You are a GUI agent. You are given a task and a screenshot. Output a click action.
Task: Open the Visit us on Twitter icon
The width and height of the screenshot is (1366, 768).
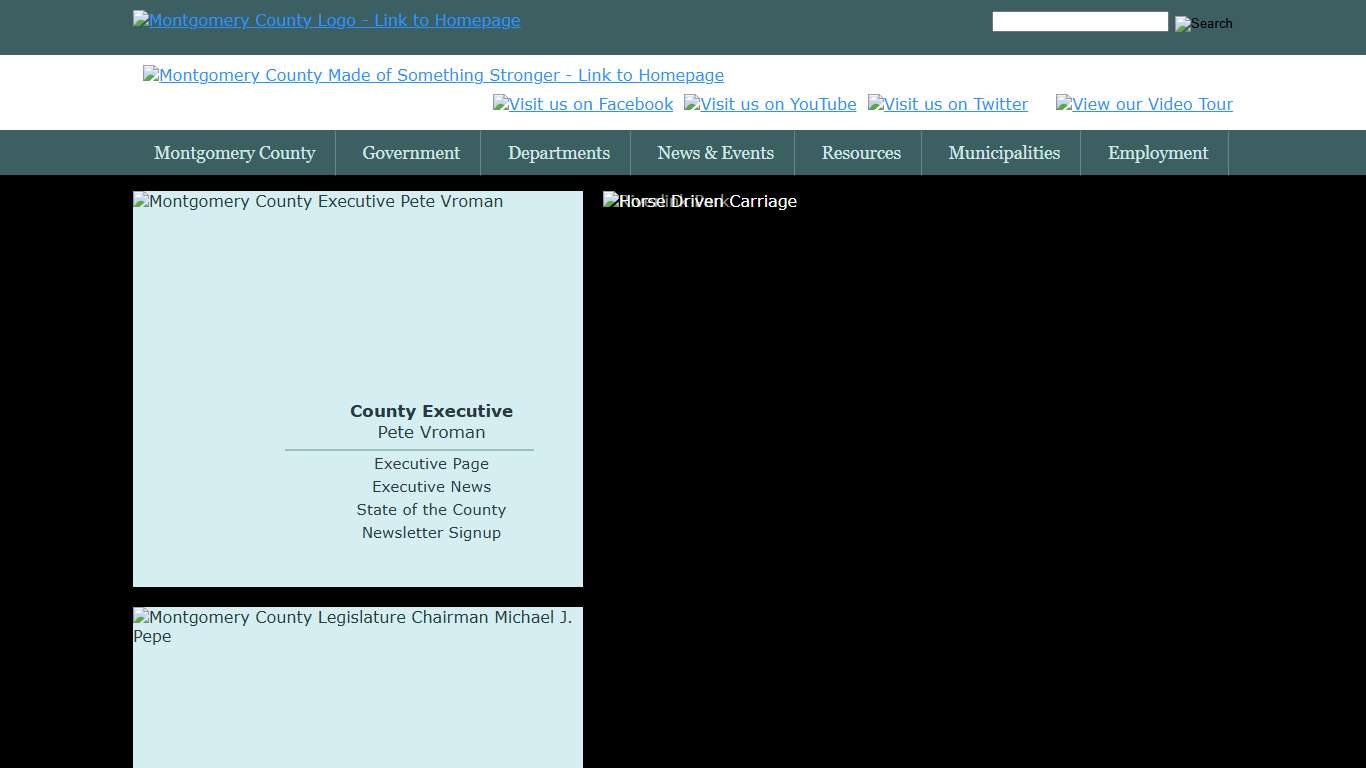(x=948, y=104)
